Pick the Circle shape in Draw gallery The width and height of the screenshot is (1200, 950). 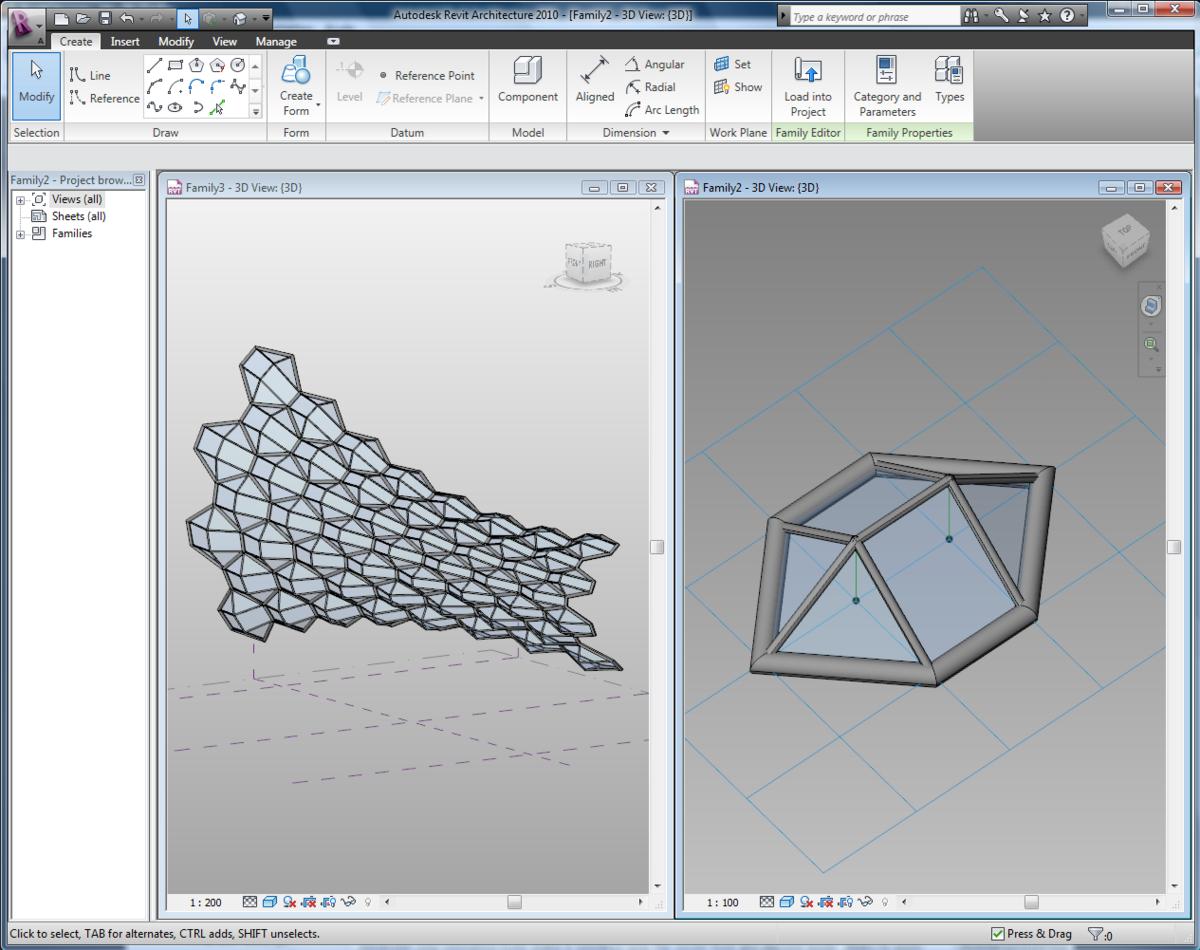238,65
